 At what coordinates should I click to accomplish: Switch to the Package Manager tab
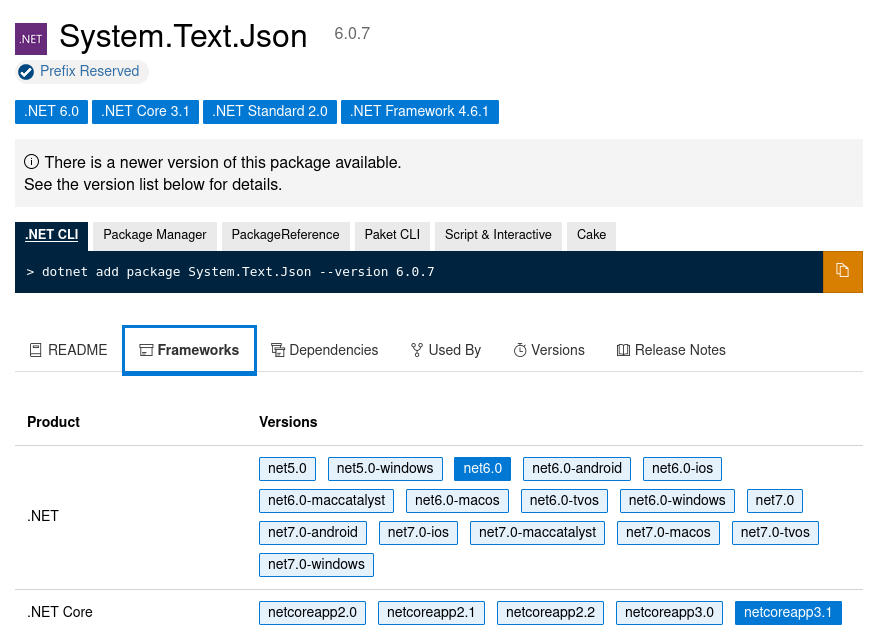coord(155,235)
